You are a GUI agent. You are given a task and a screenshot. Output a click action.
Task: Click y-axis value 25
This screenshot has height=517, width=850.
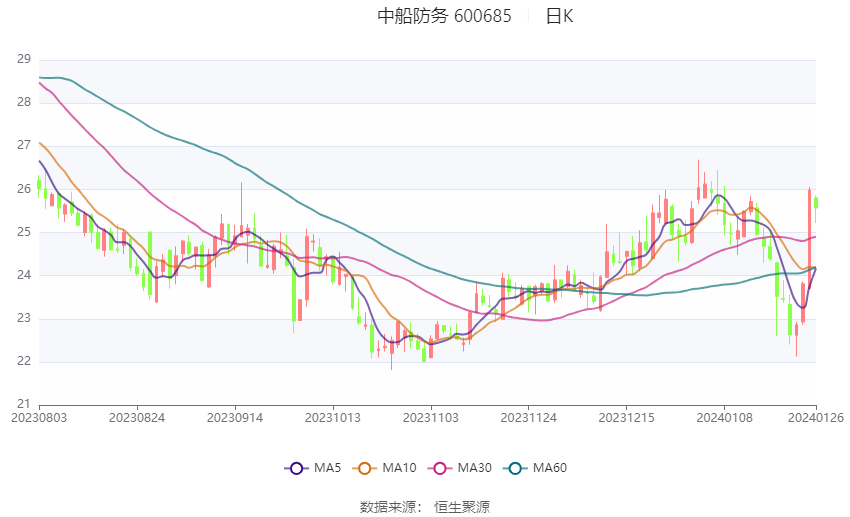[24, 232]
